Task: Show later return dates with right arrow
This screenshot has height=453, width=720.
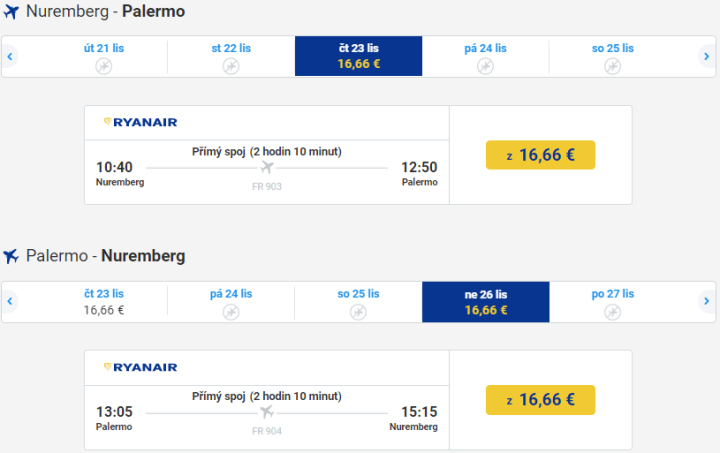Action: (x=707, y=301)
